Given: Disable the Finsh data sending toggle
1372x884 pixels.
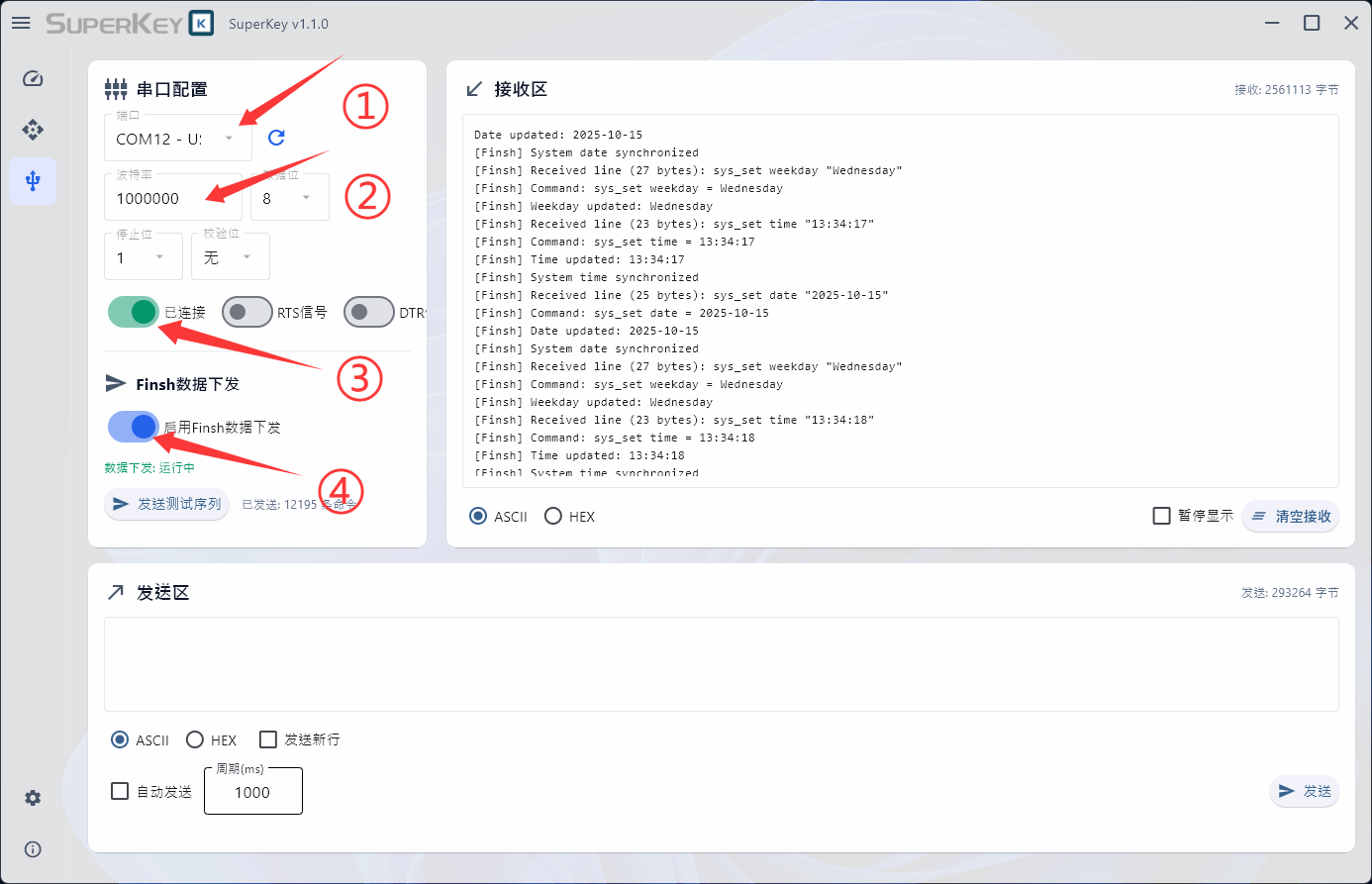Looking at the screenshot, I should [134, 427].
